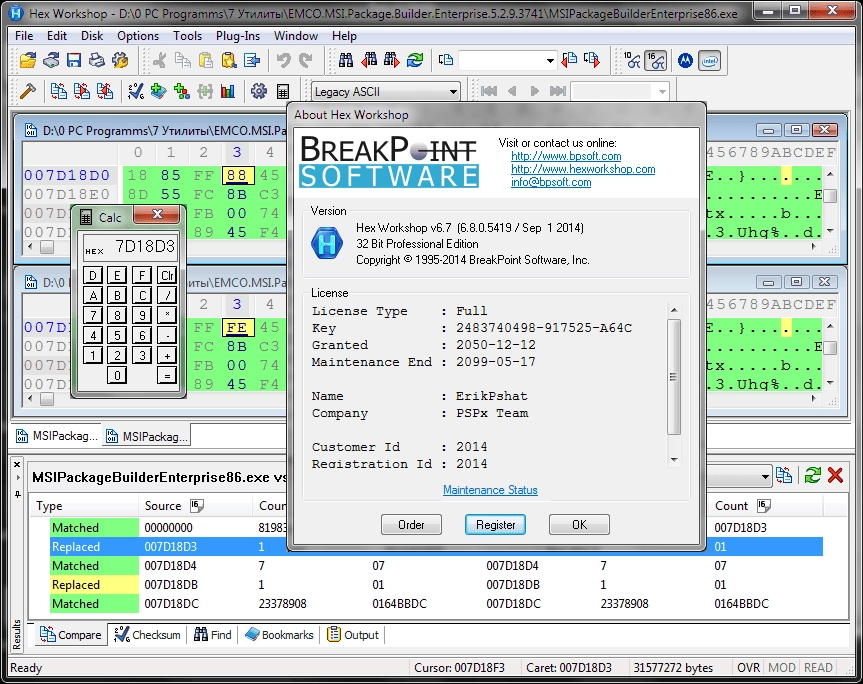Click the F hex key in Calc

[x=142, y=275]
